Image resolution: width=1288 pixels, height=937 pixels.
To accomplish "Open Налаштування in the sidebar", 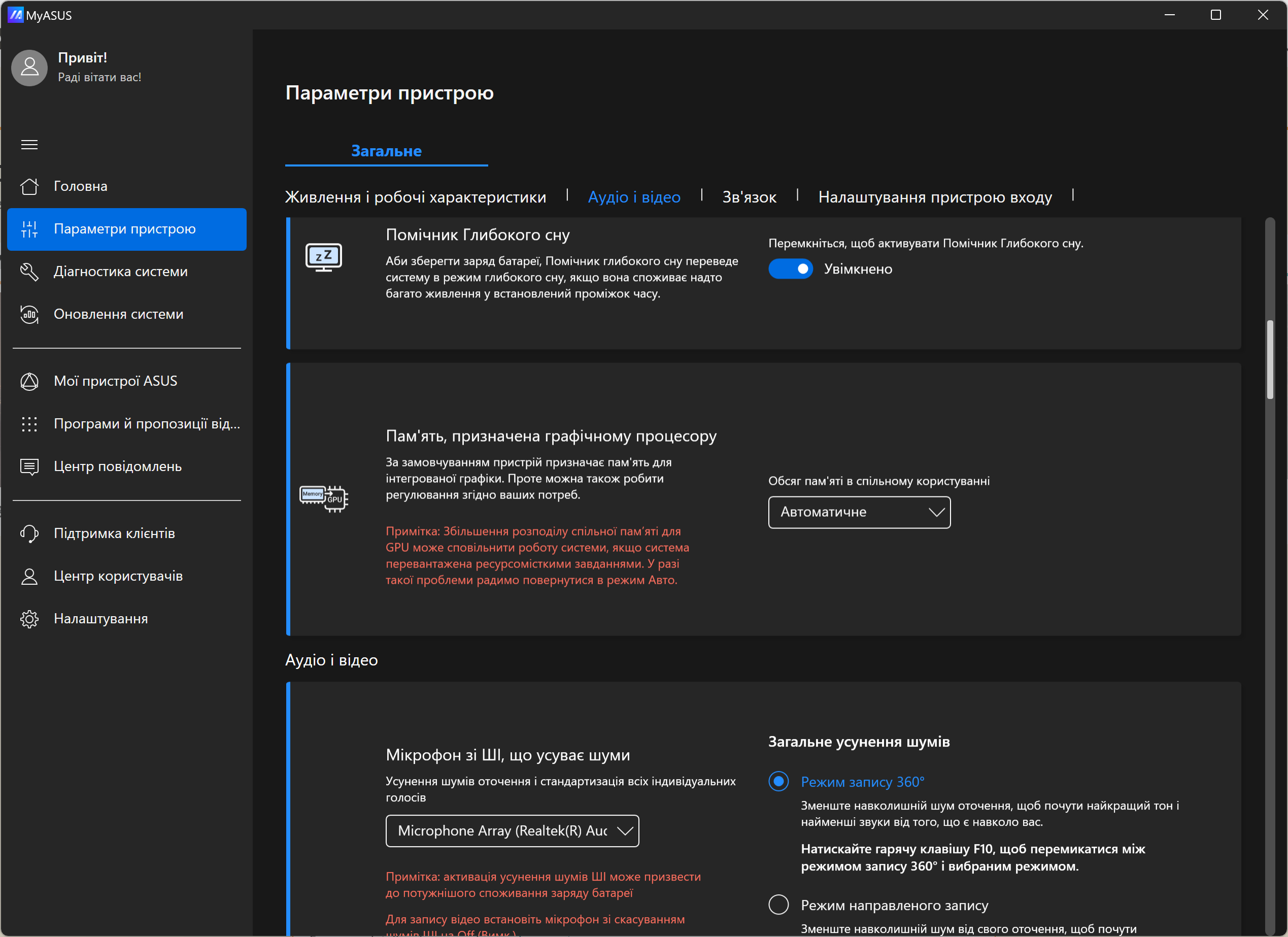I will pos(127,618).
